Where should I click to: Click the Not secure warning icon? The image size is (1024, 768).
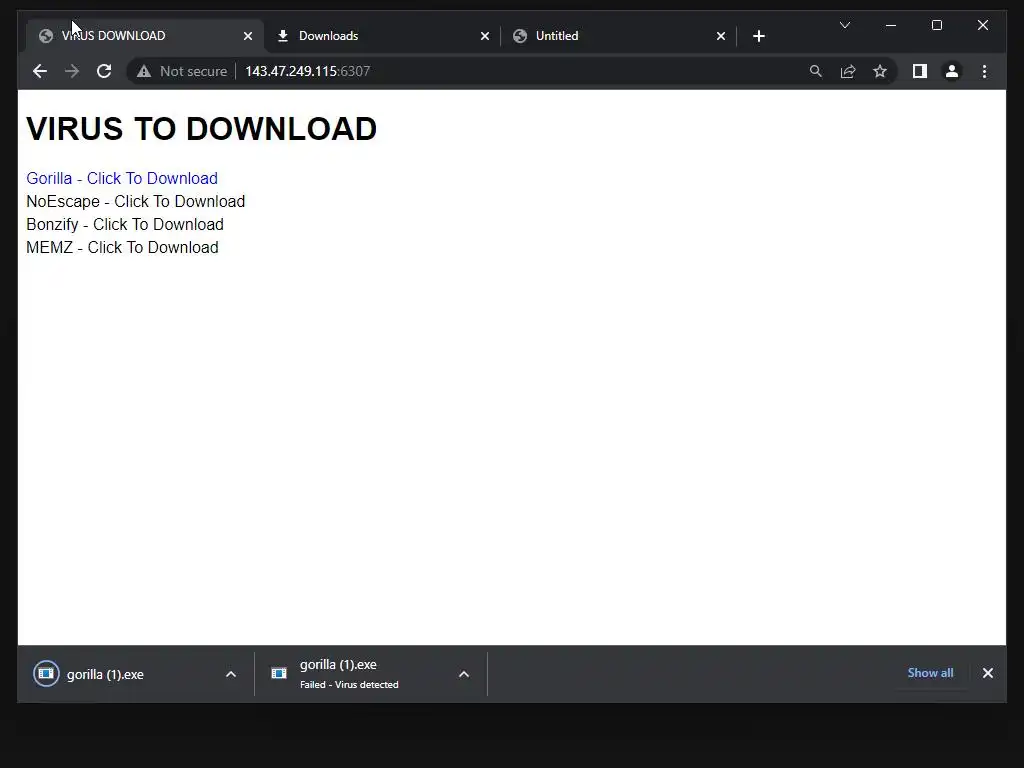144,71
